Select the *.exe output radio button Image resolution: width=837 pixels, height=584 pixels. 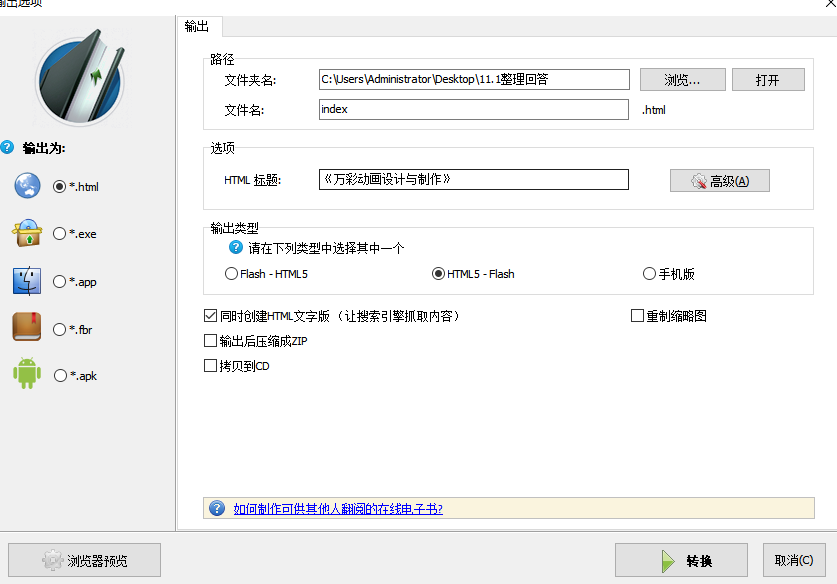point(59,234)
